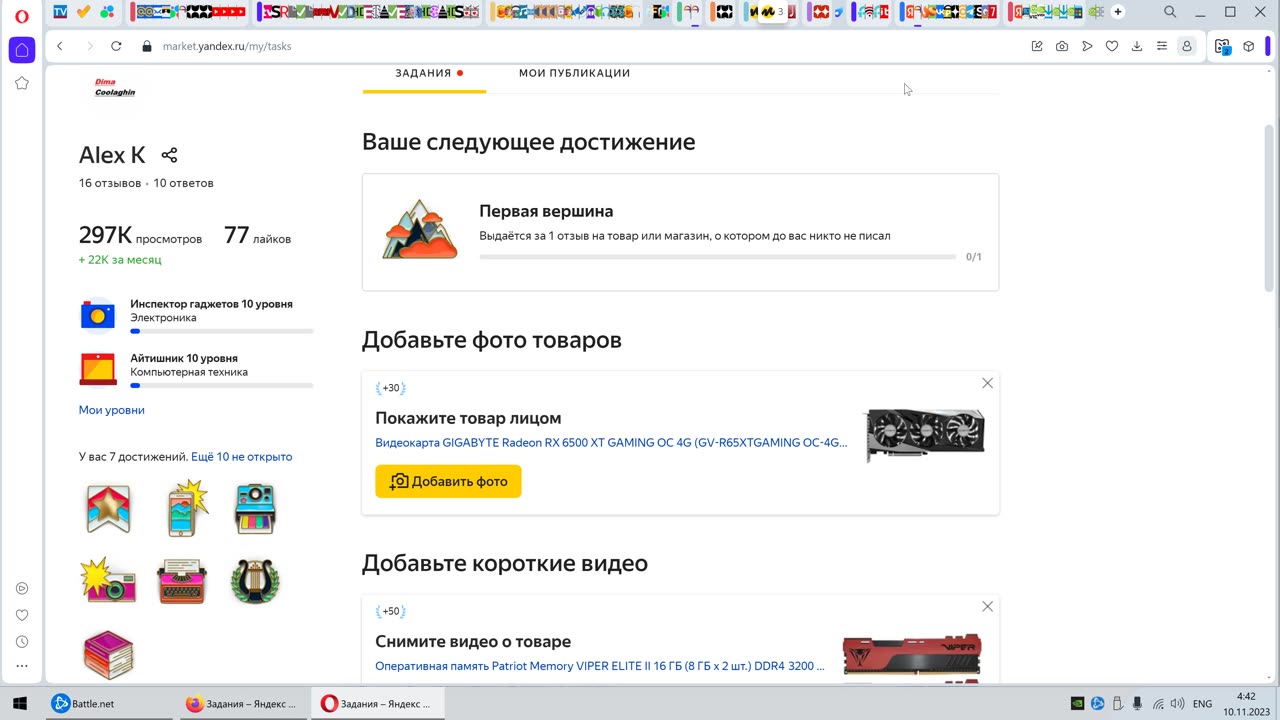Open the Windows Start menu
Viewport: 1280px width, 720px height.
[x=19, y=703]
